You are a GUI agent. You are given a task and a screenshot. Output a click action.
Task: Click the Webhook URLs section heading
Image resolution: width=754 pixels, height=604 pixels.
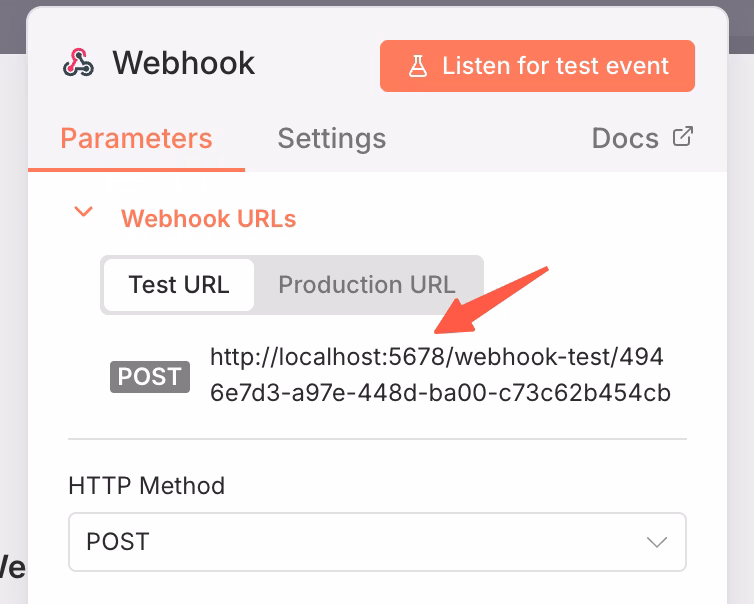coord(208,219)
